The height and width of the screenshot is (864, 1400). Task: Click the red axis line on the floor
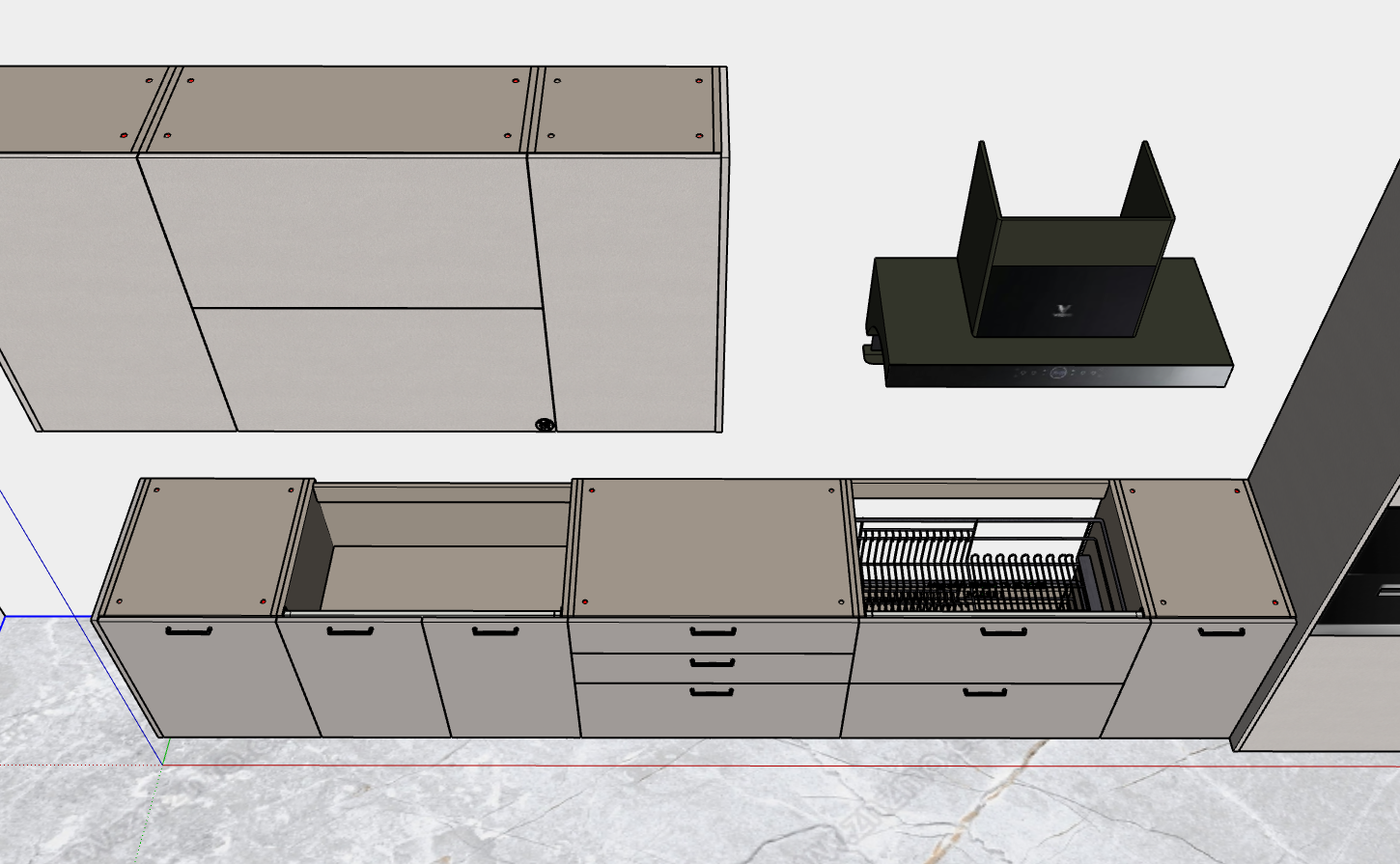[x=772, y=766]
